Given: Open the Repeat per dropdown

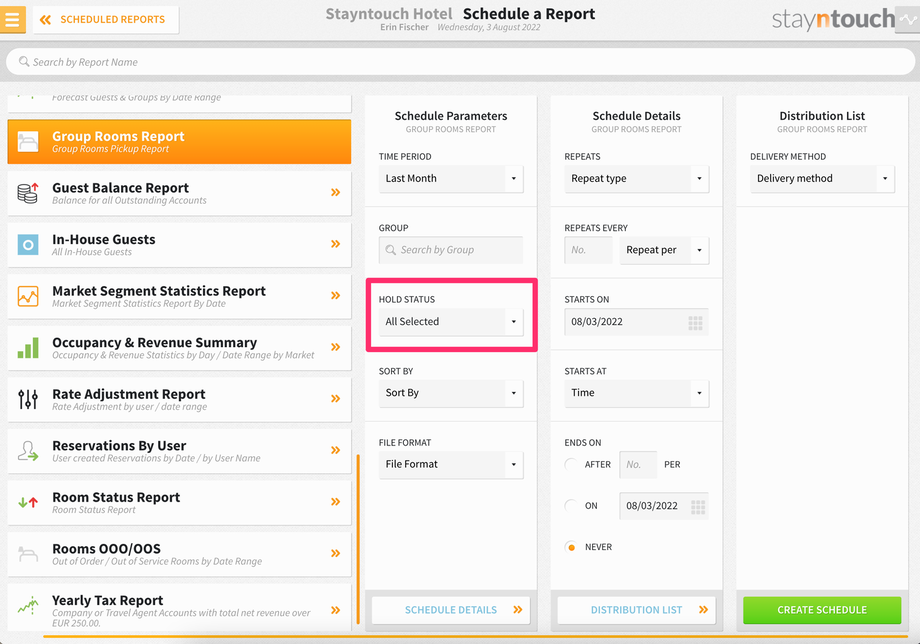Looking at the screenshot, I should pyautogui.click(x=664, y=250).
